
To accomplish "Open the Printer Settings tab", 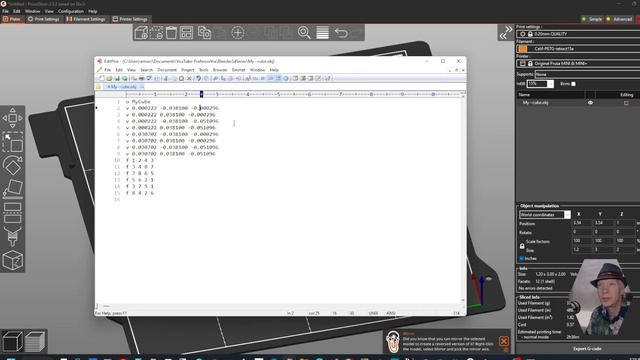I will 130,19.
